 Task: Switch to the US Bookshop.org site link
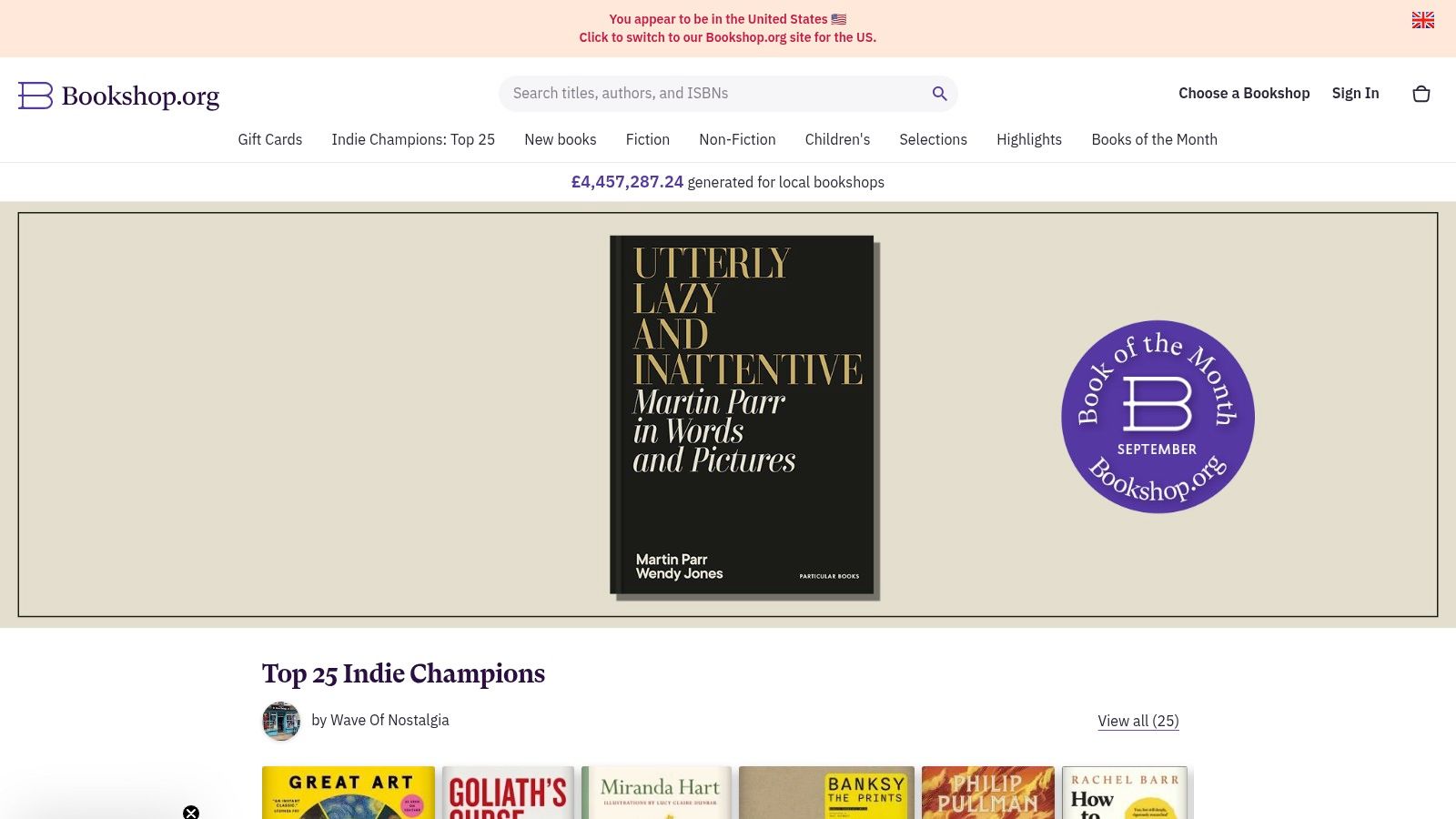point(728,37)
